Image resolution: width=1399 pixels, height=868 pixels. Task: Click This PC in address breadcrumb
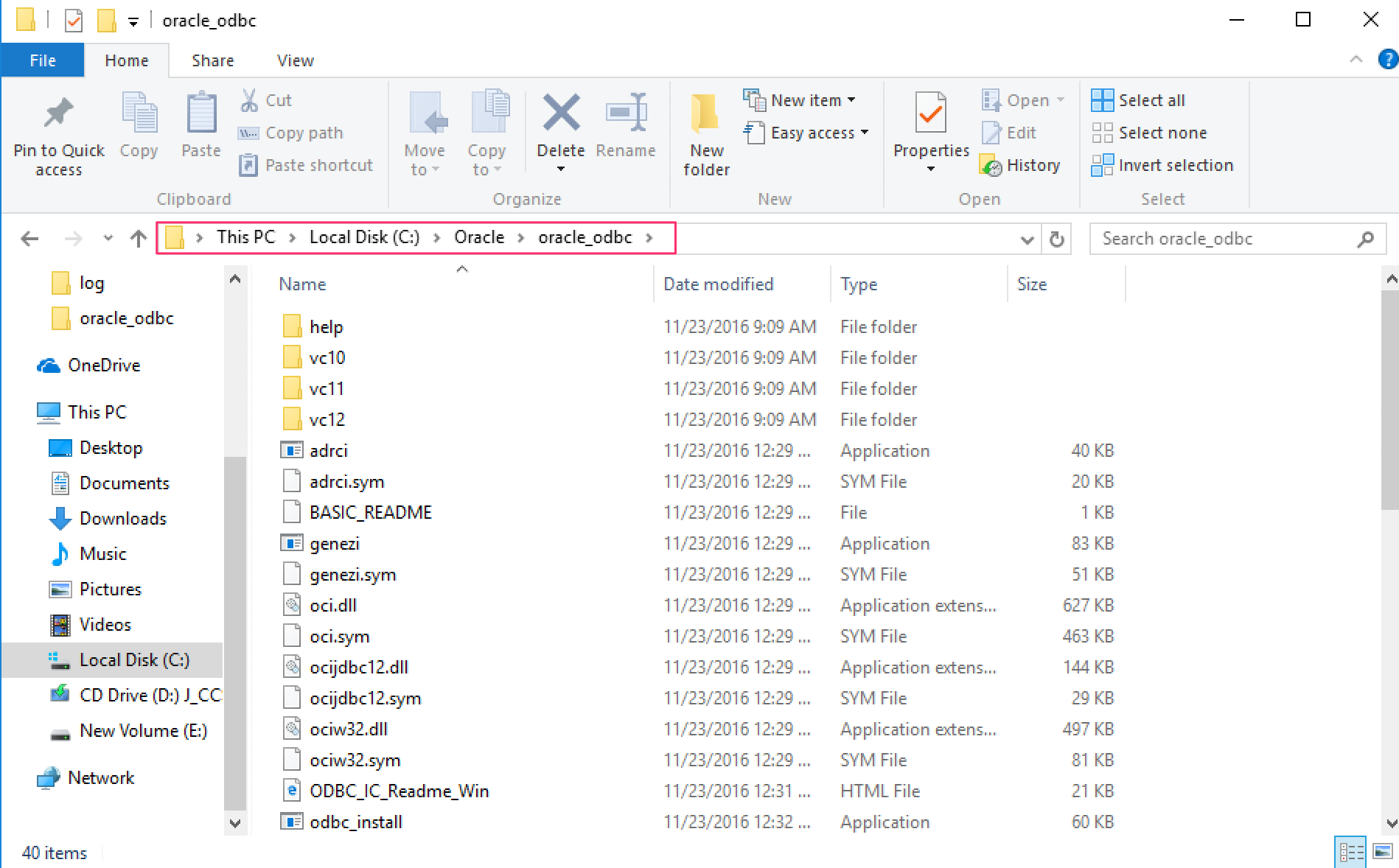[245, 237]
